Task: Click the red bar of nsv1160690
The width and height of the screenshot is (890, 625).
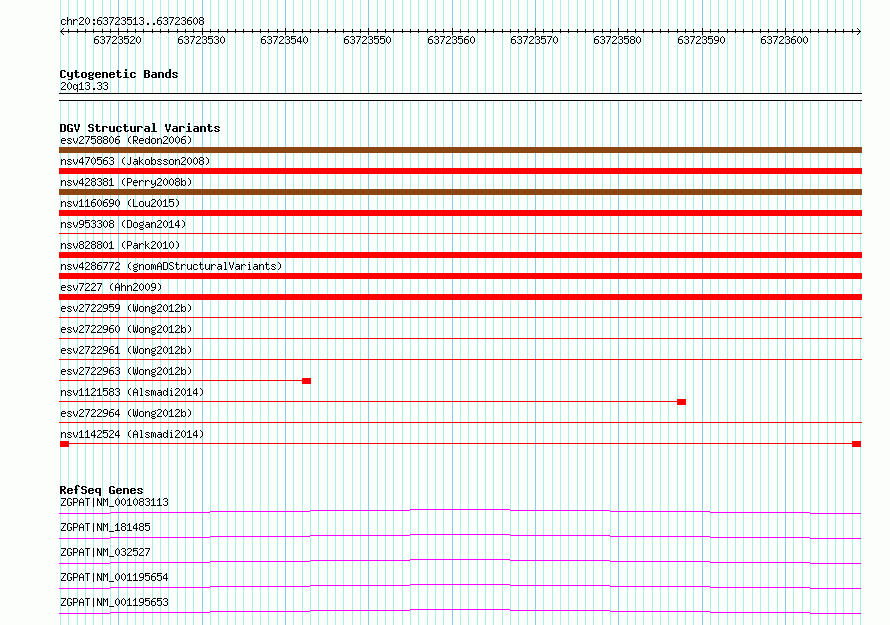Action: (460, 213)
